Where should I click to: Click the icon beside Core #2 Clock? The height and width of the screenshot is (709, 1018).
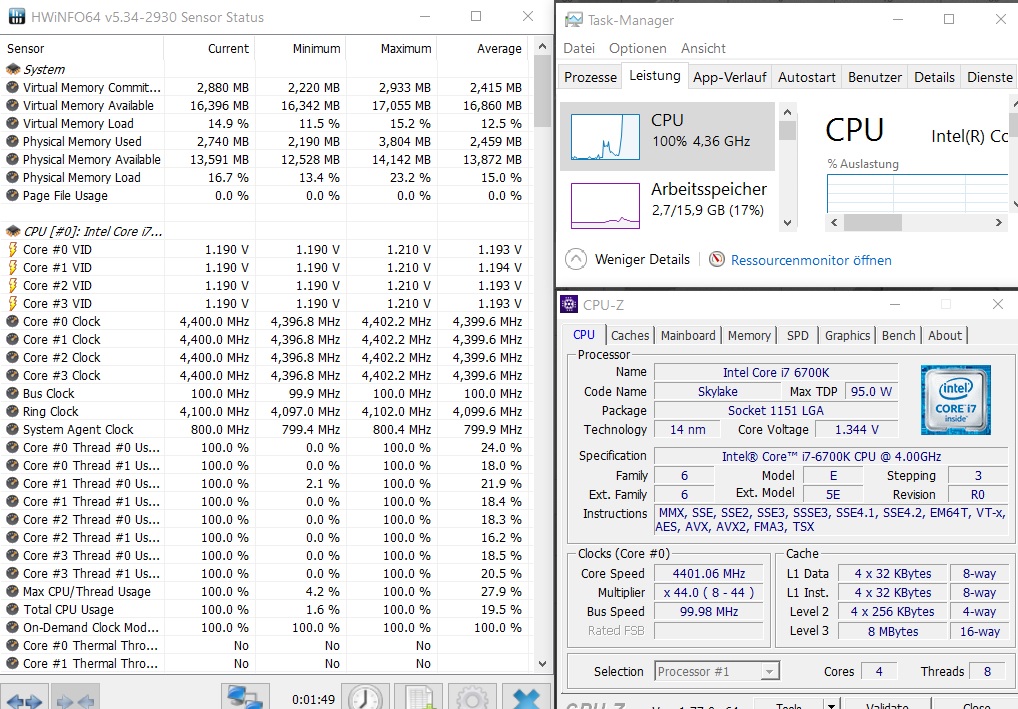click(x=12, y=358)
